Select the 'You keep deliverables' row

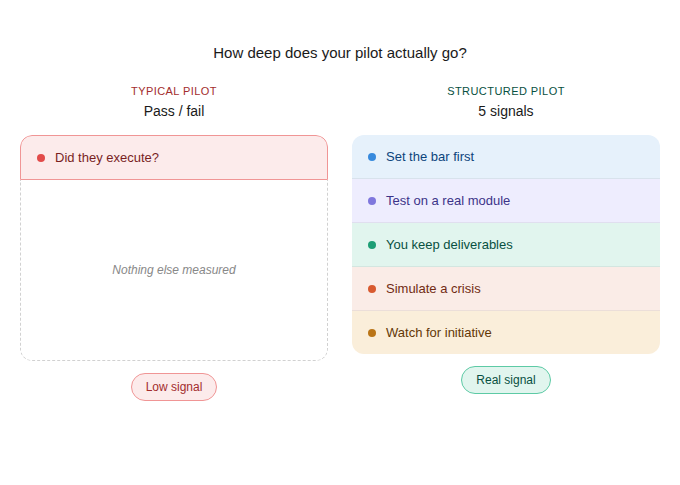(x=505, y=245)
